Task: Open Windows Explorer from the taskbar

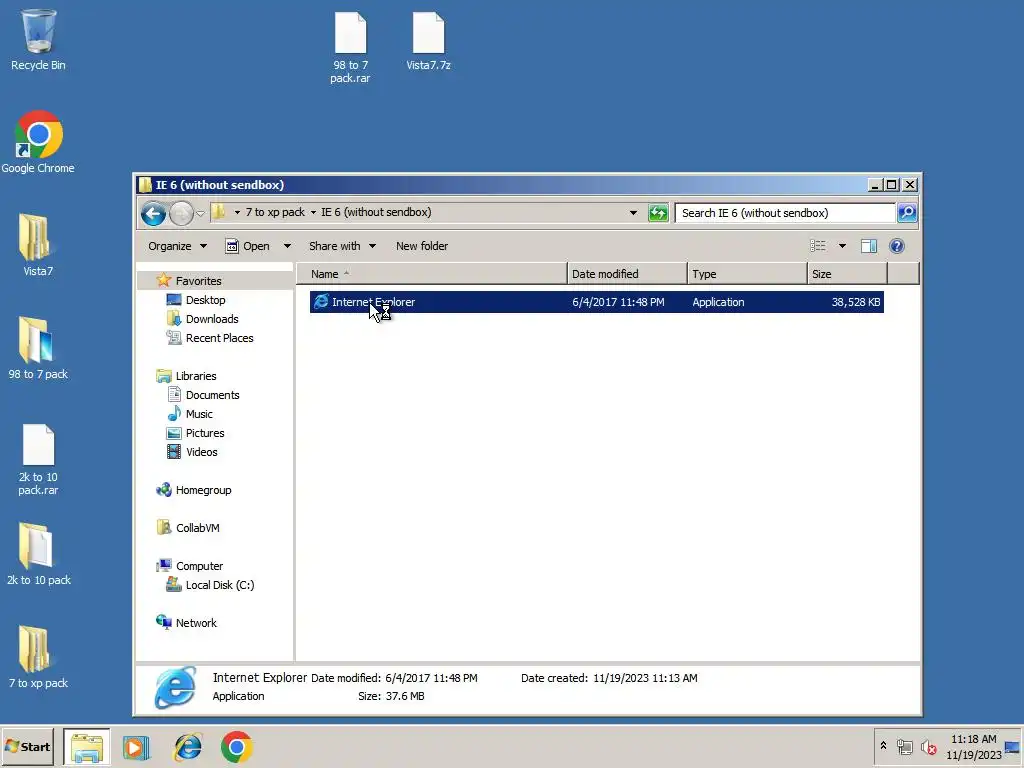Action: point(87,747)
